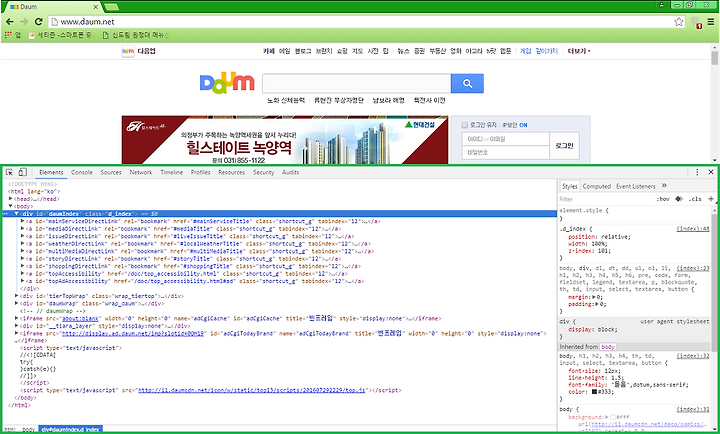720x434 pixels.
Task: Open a new tab with the new-tab button
Action: coord(112,7)
